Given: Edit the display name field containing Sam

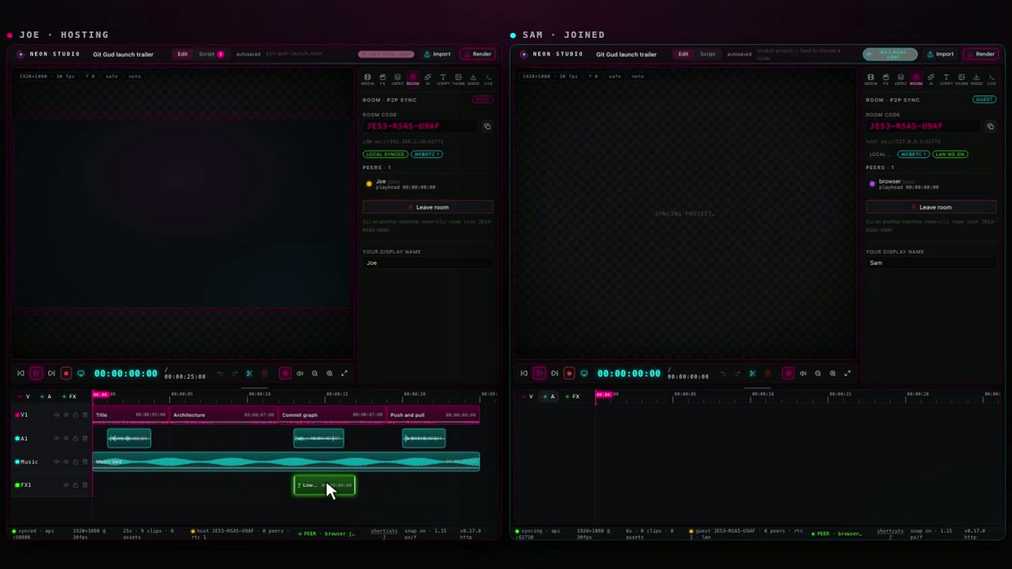Looking at the screenshot, I should (x=931, y=263).
